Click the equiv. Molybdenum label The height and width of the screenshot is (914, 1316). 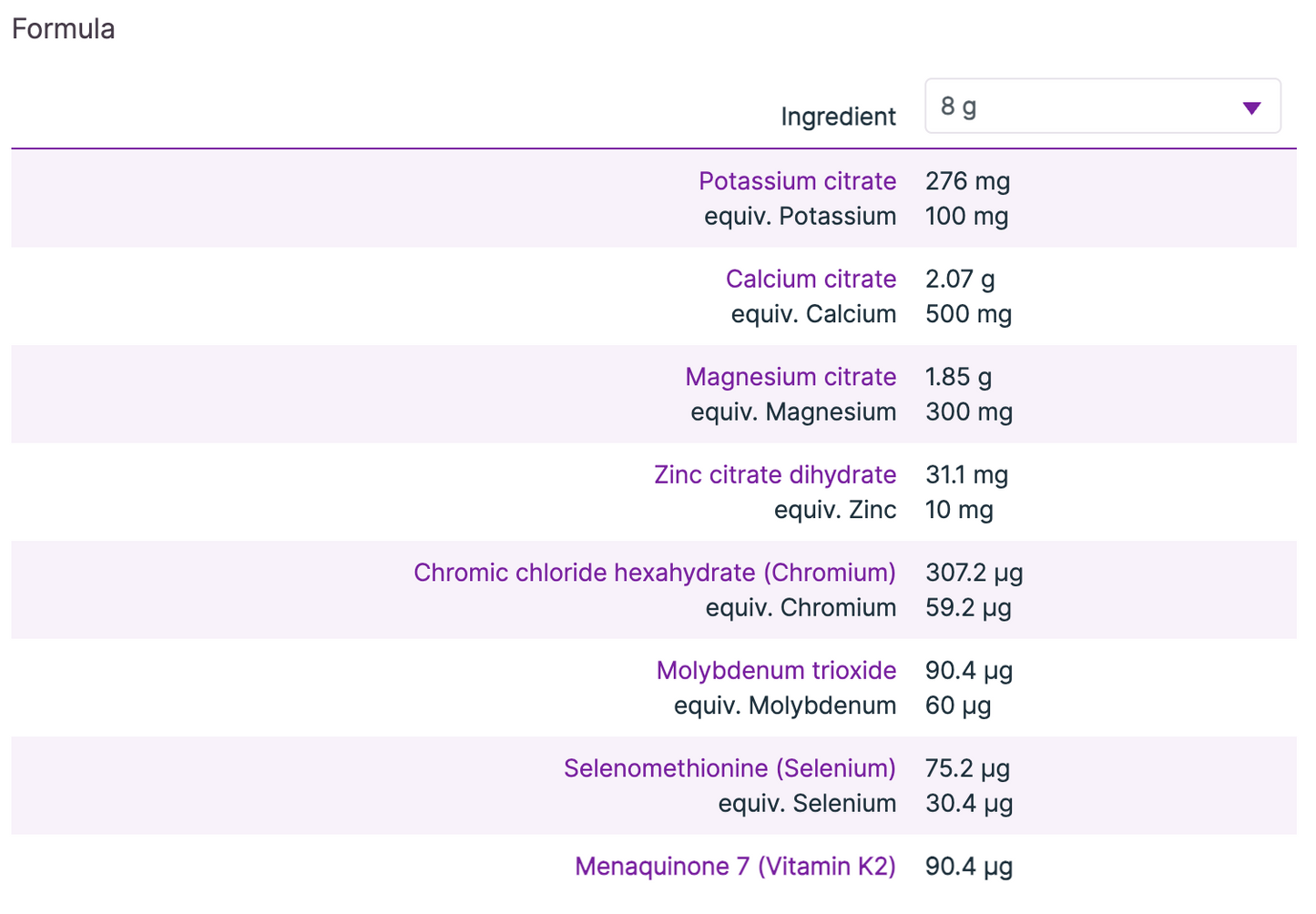pos(785,706)
